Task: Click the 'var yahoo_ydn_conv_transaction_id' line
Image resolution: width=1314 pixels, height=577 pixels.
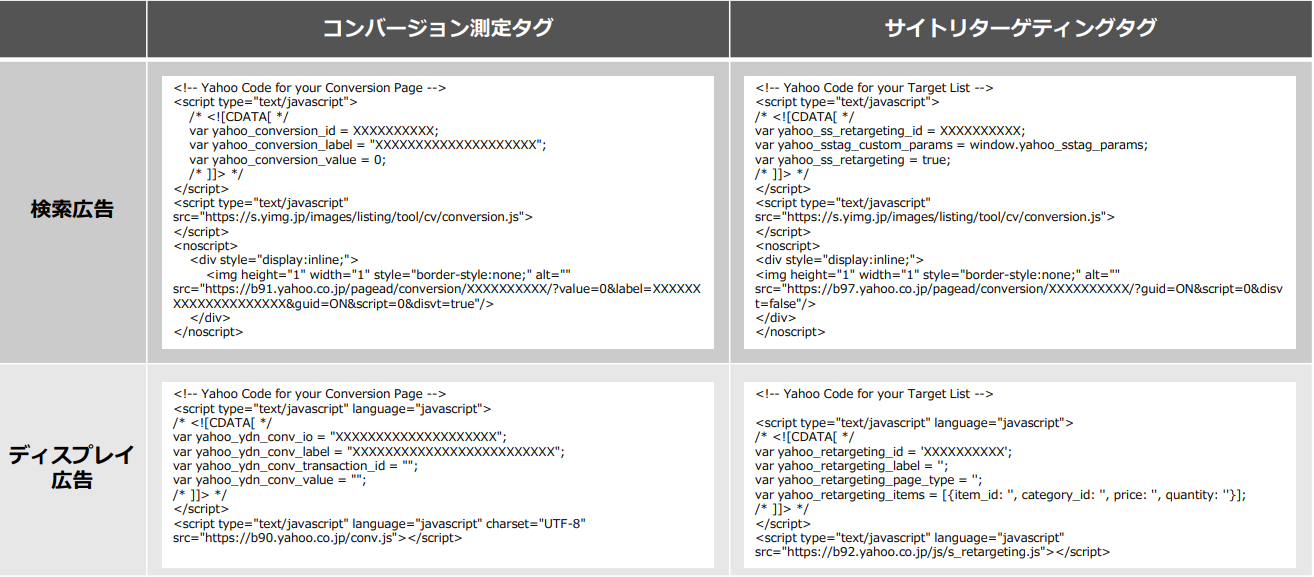Action: point(296,466)
